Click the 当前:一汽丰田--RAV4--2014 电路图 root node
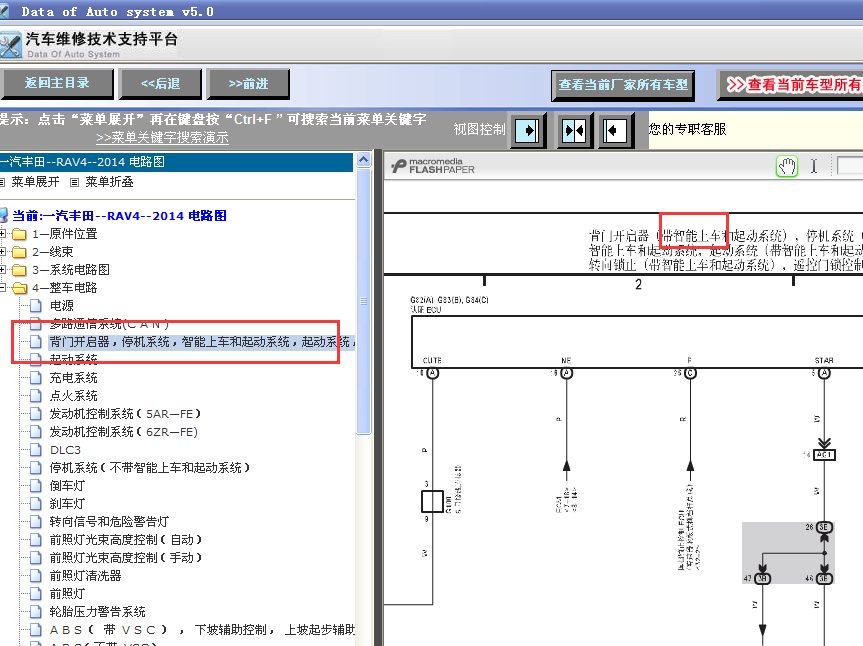Image resolution: width=863 pixels, height=646 pixels. [119, 216]
